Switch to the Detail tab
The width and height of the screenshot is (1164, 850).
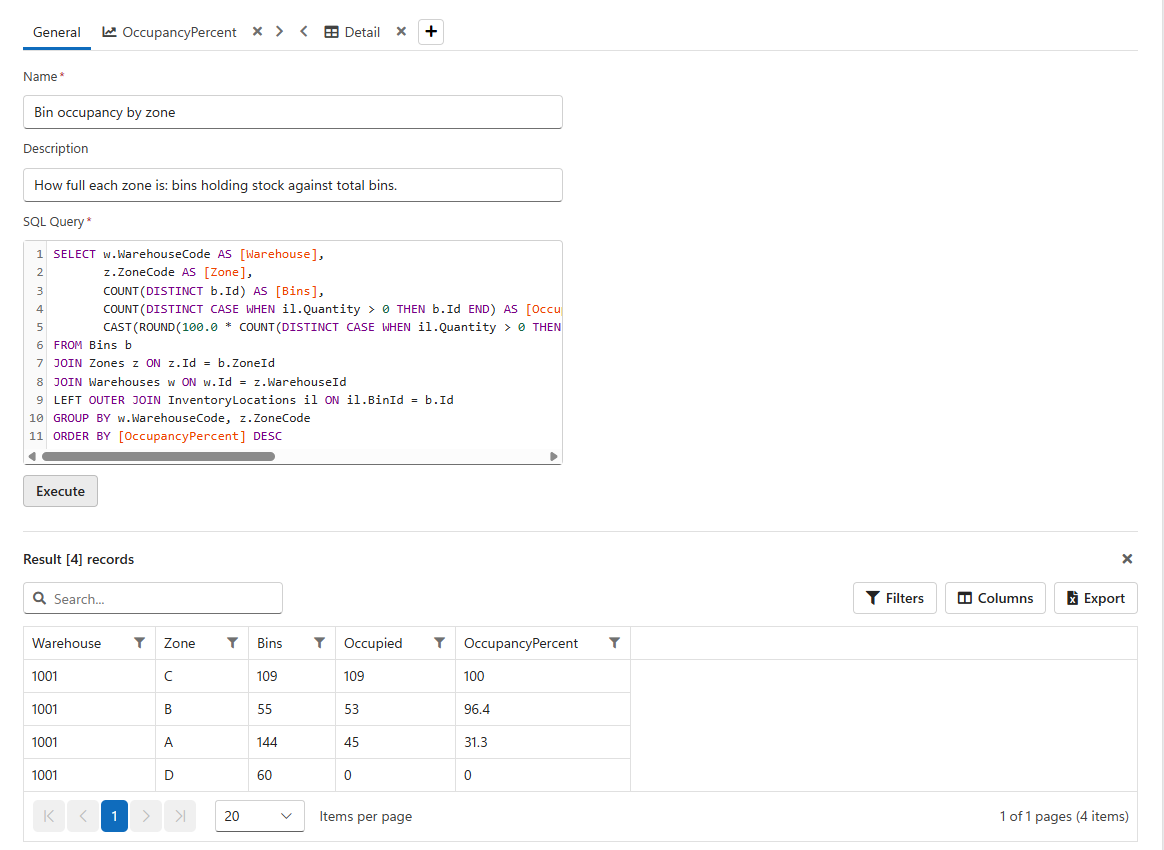tap(353, 32)
